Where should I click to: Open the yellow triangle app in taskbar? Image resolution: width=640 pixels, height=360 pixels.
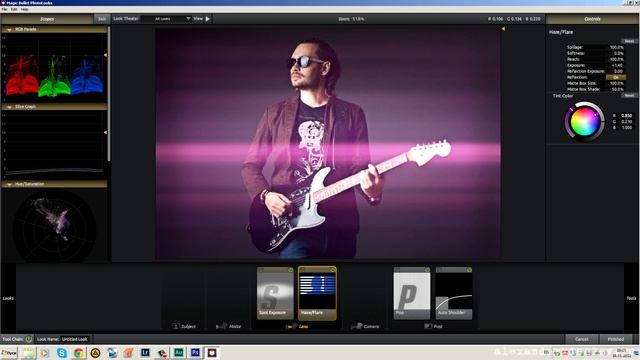click(x=95, y=353)
